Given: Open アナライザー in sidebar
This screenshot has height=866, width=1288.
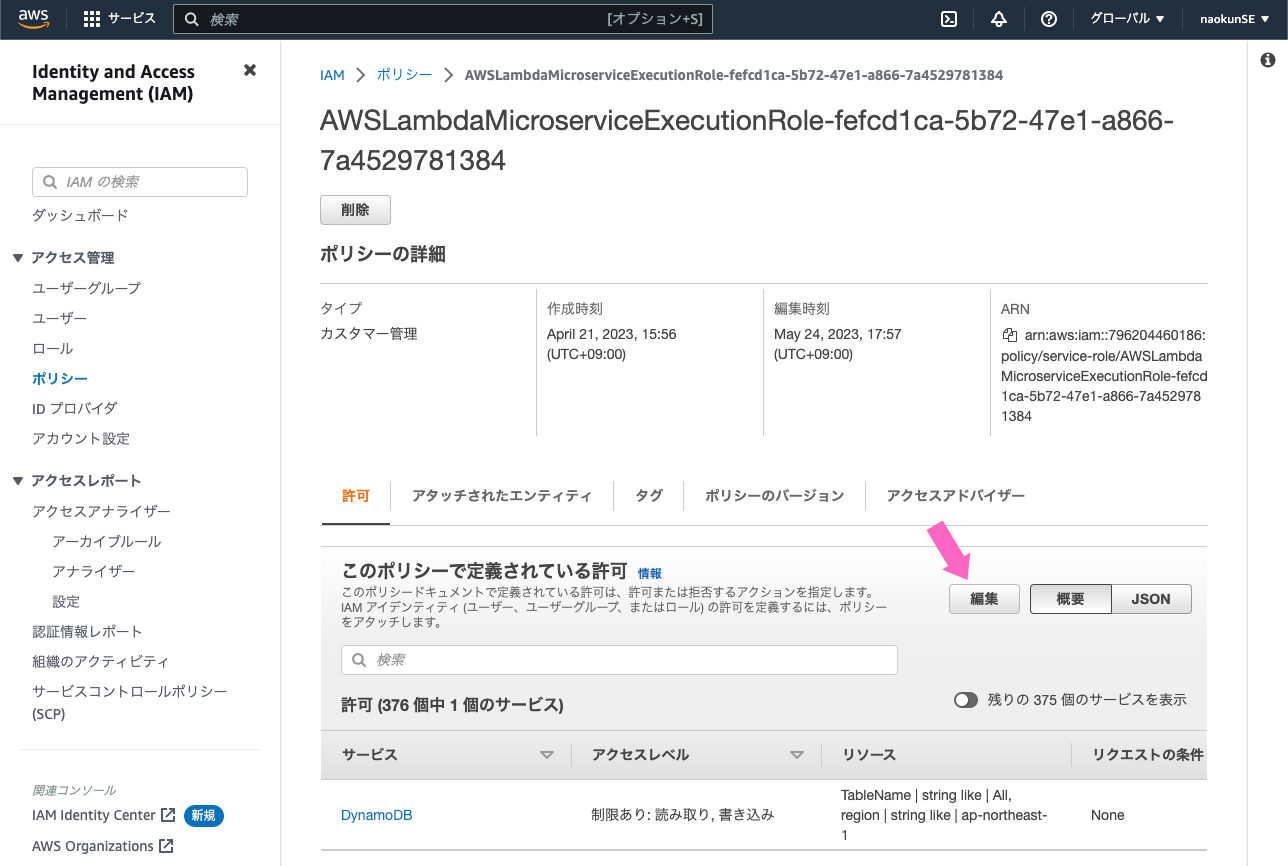Looking at the screenshot, I should (93, 571).
